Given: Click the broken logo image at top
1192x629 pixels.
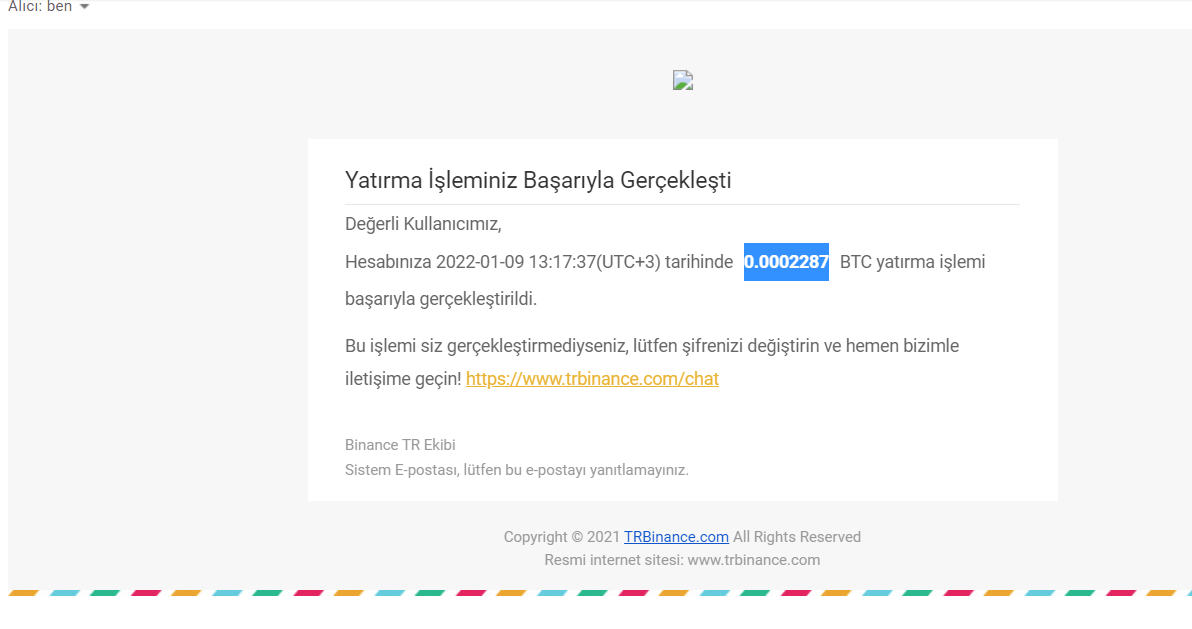Looking at the screenshot, I should coord(683,80).
